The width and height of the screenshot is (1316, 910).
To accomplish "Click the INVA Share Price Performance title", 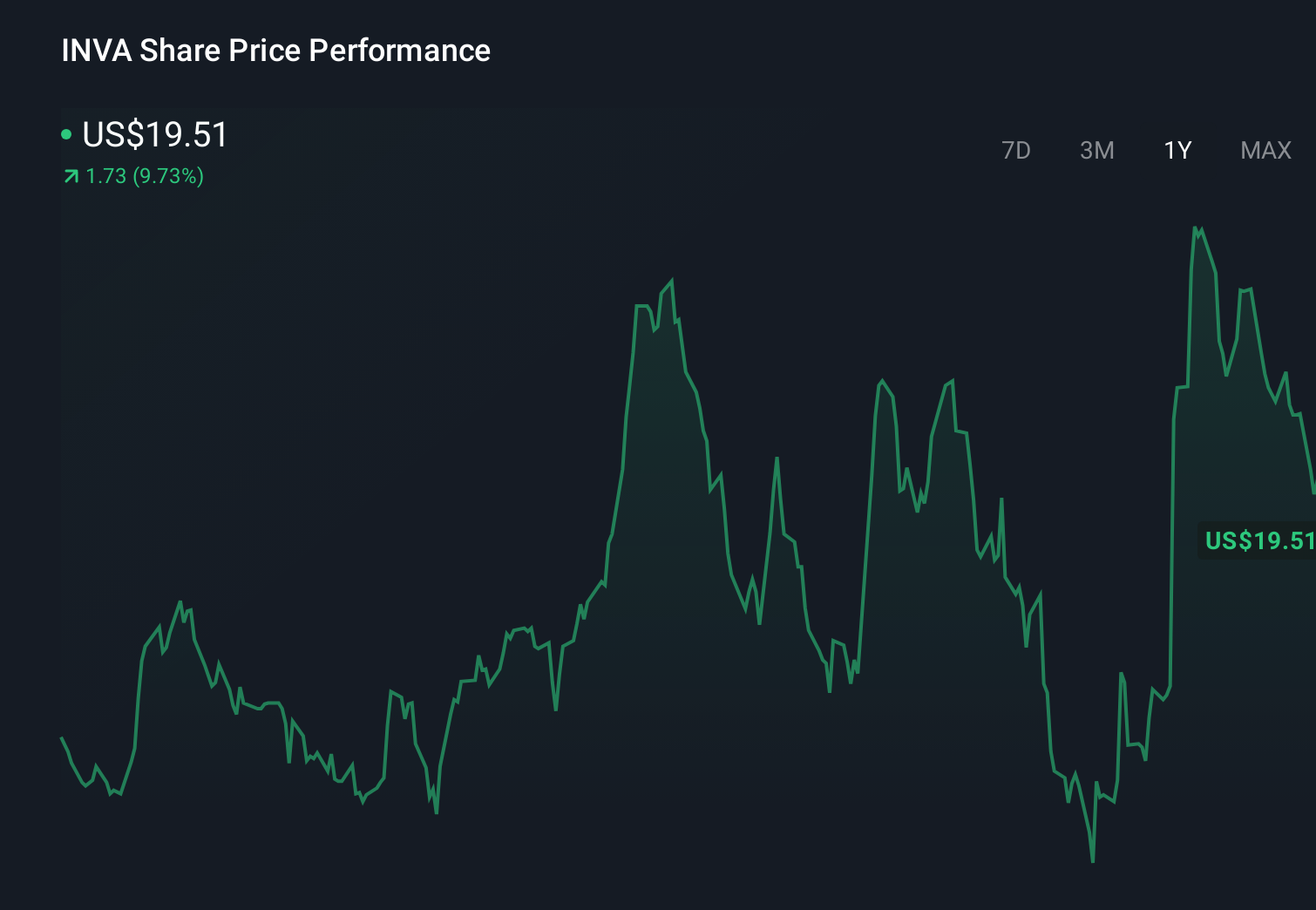I will (x=275, y=51).
